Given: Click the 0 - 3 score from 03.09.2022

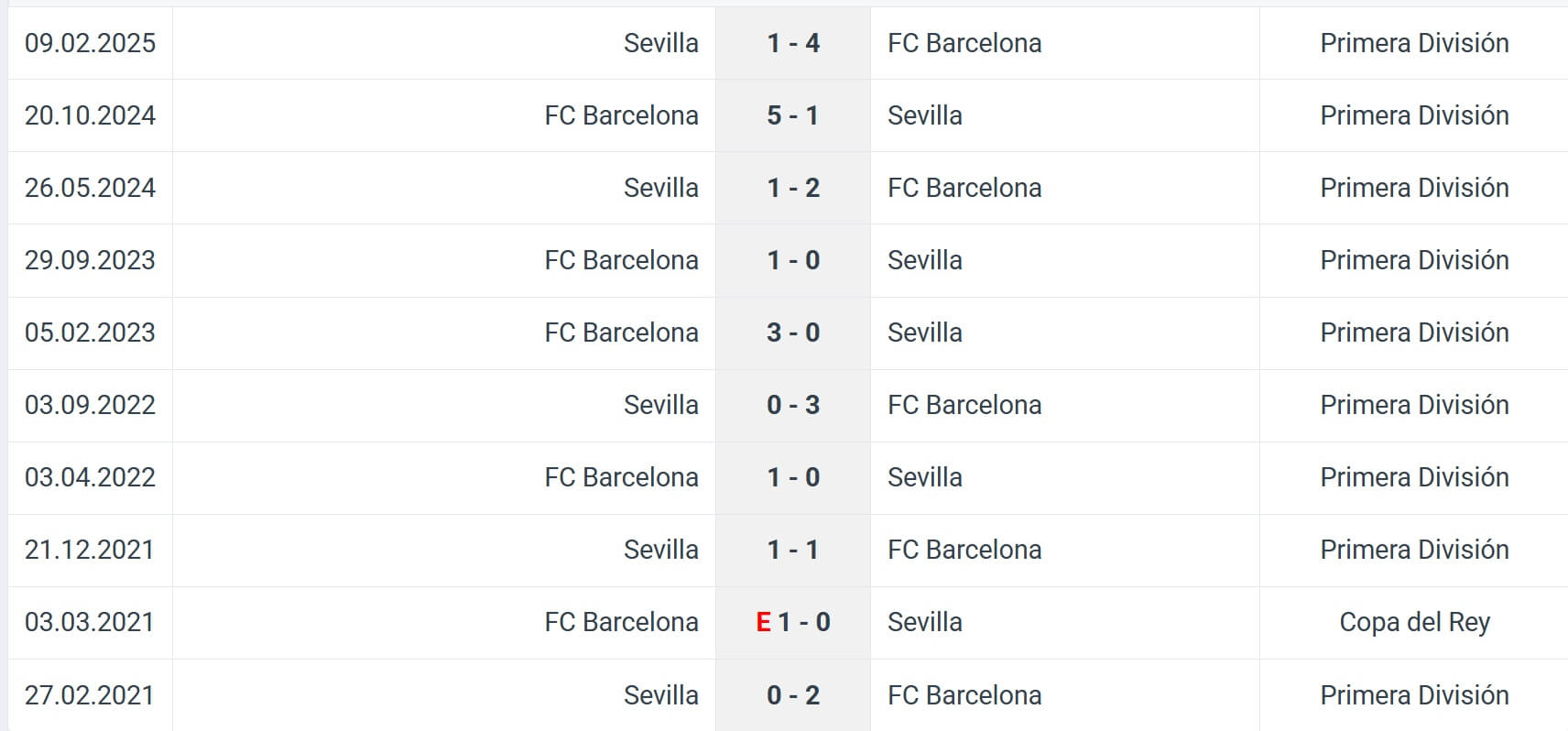Looking at the screenshot, I should [x=793, y=405].
